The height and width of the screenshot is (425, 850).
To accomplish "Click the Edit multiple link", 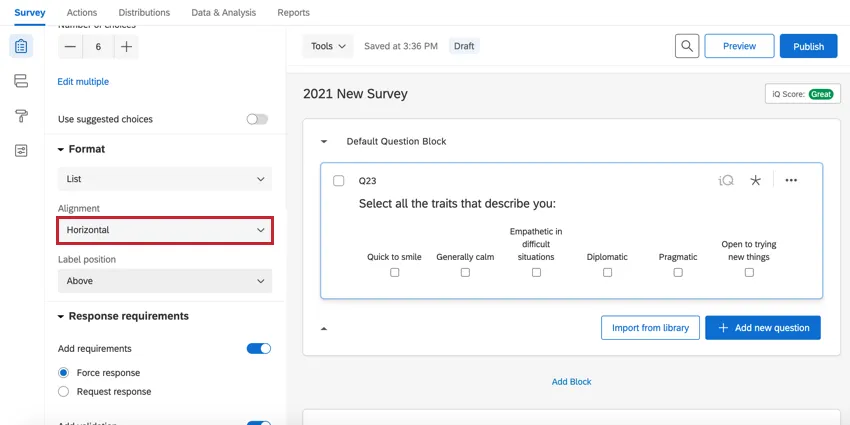I will click(x=83, y=82).
